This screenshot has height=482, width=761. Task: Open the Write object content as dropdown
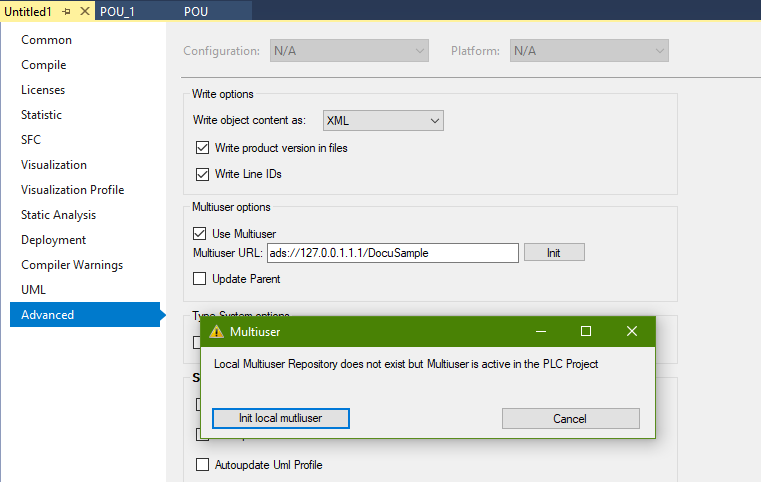(x=383, y=120)
